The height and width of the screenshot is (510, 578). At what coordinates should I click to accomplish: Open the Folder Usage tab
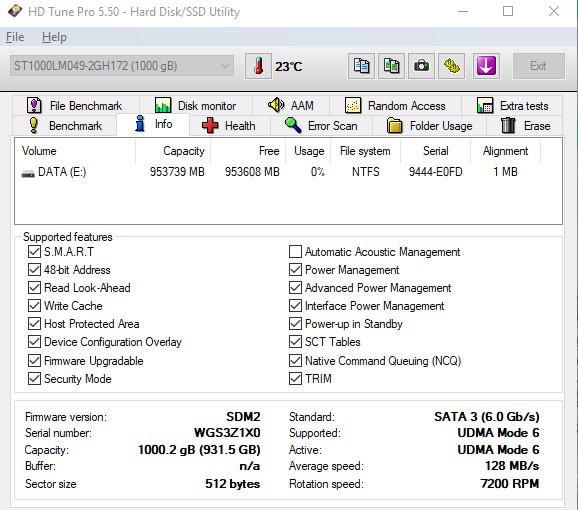click(x=430, y=126)
